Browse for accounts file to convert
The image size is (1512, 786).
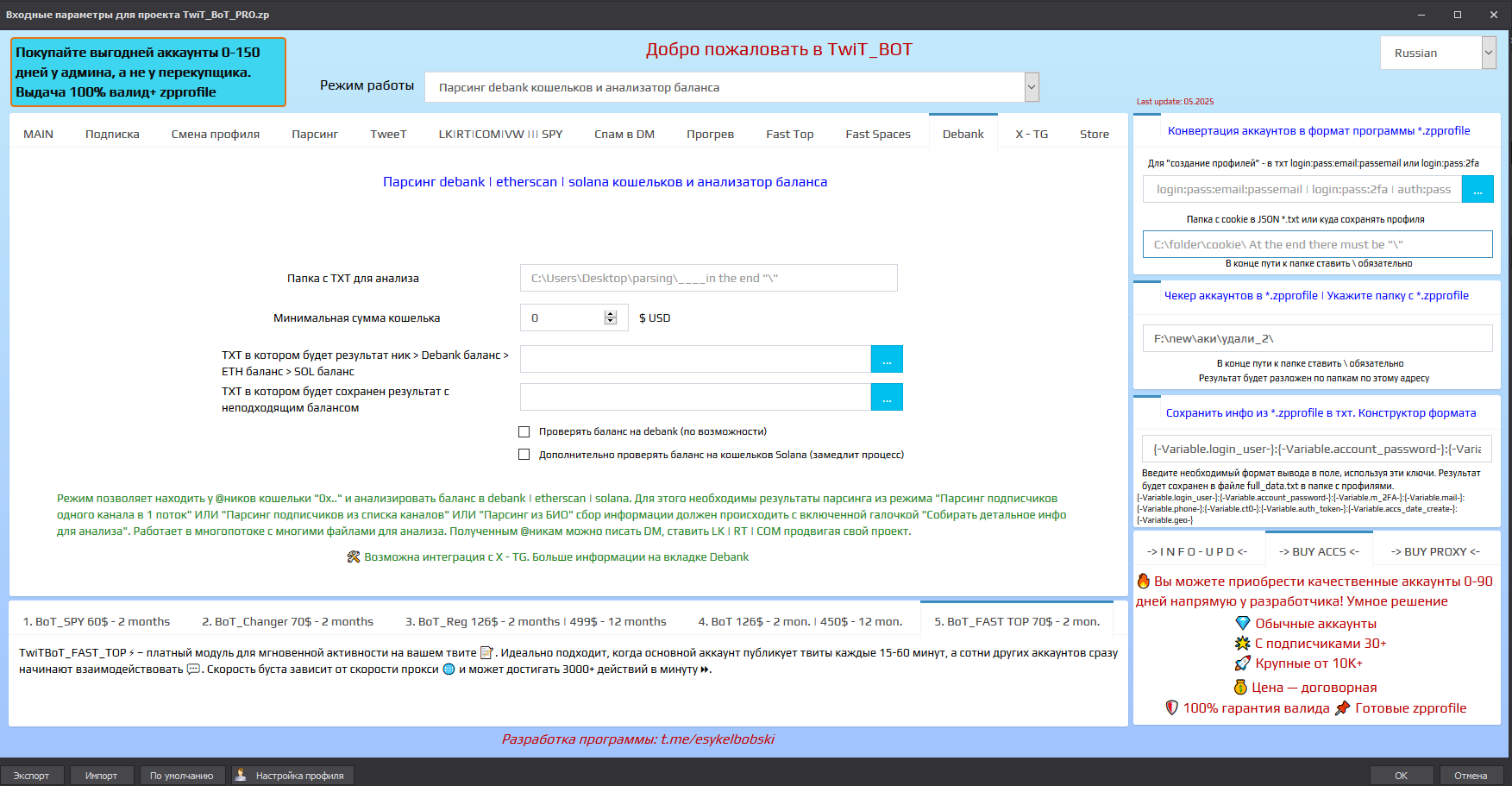coord(1477,189)
